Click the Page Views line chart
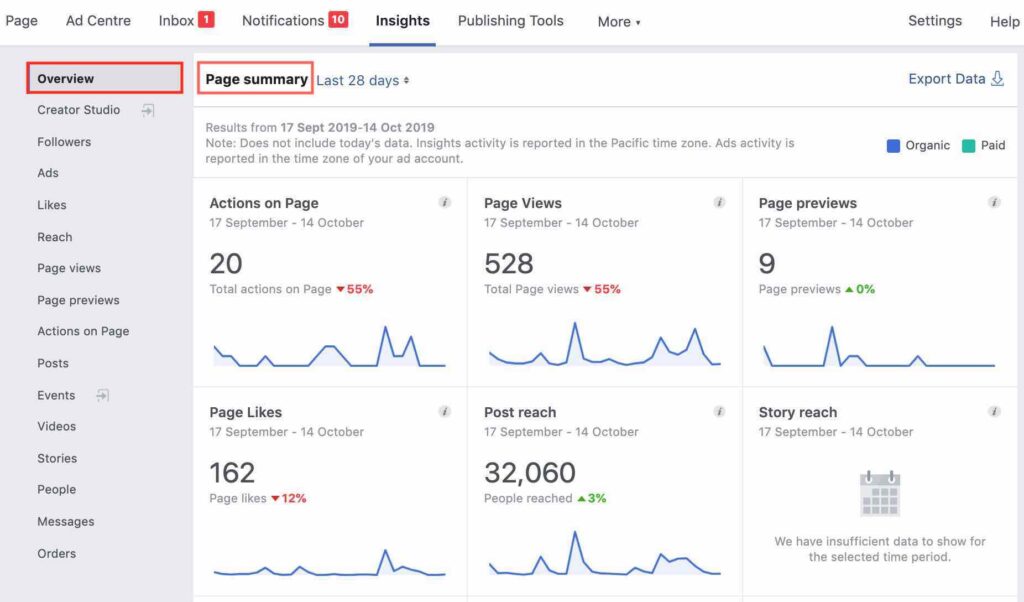Viewport: 1024px width, 602px height. (605, 344)
